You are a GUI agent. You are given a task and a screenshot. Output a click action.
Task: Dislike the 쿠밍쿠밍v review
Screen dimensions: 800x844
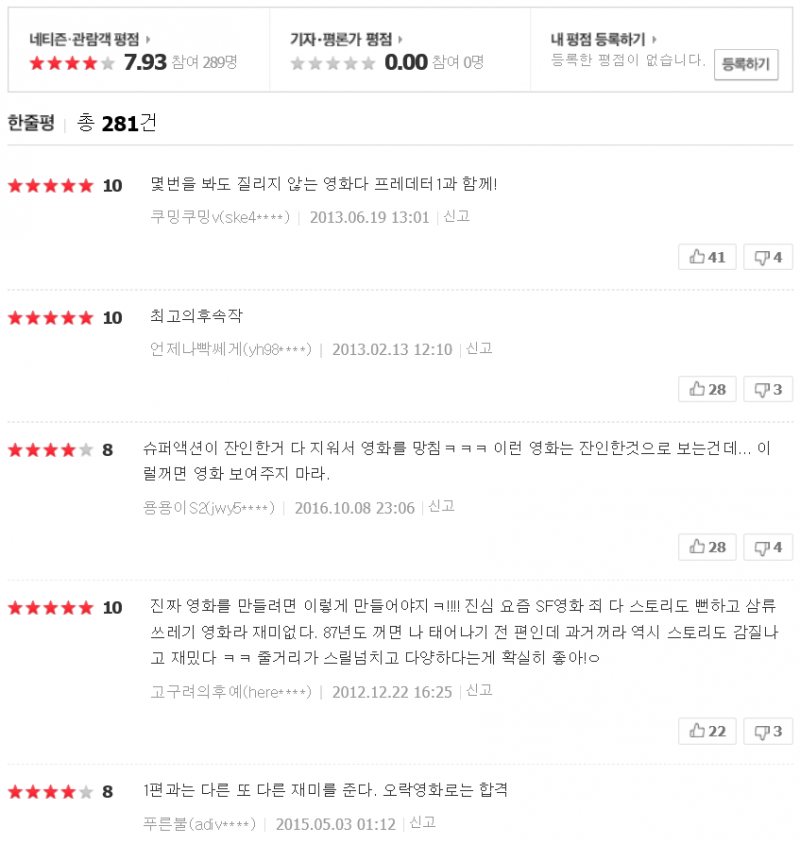768,257
